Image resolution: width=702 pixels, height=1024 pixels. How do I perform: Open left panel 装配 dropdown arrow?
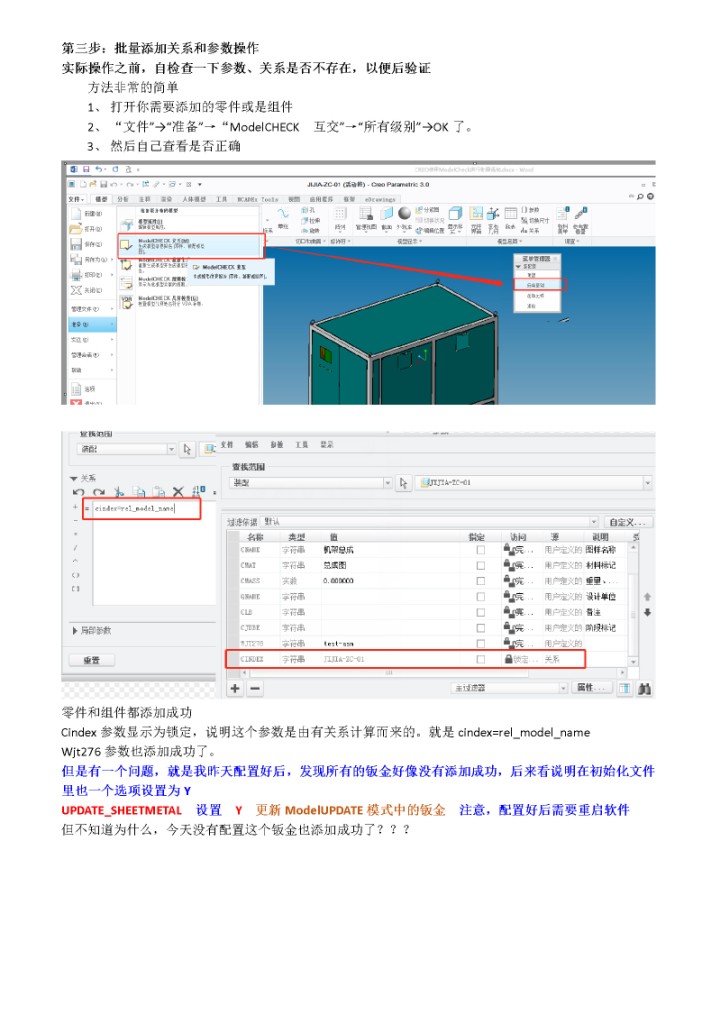(x=171, y=449)
